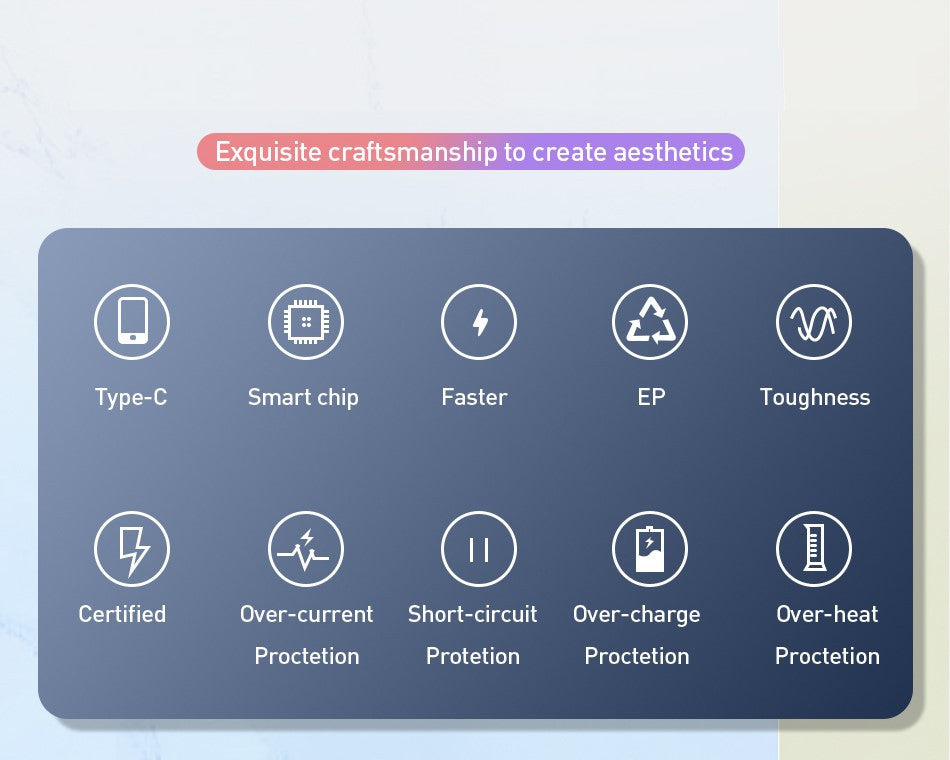Click the Exquisite craftsmanship headline banner

point(471,152)
